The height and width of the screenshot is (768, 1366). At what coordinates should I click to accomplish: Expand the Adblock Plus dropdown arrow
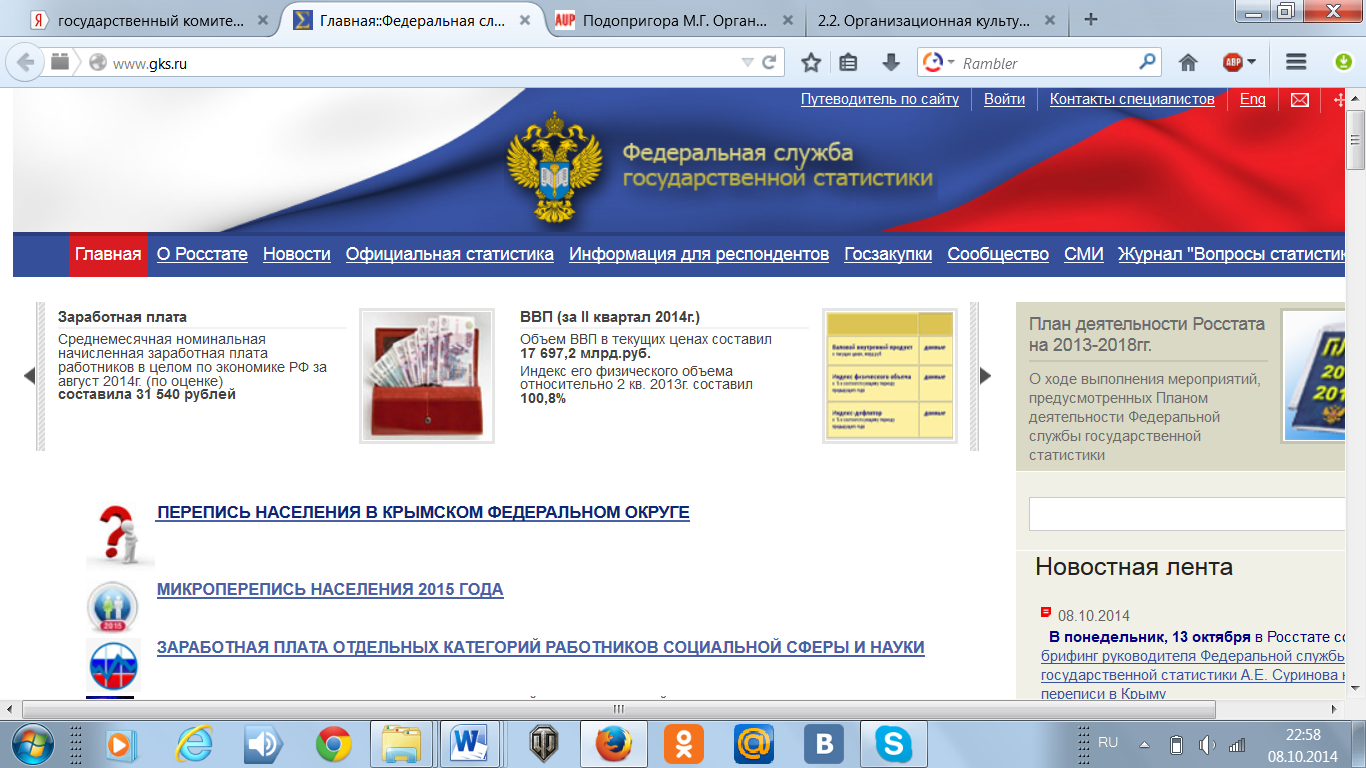point(1251,62)
